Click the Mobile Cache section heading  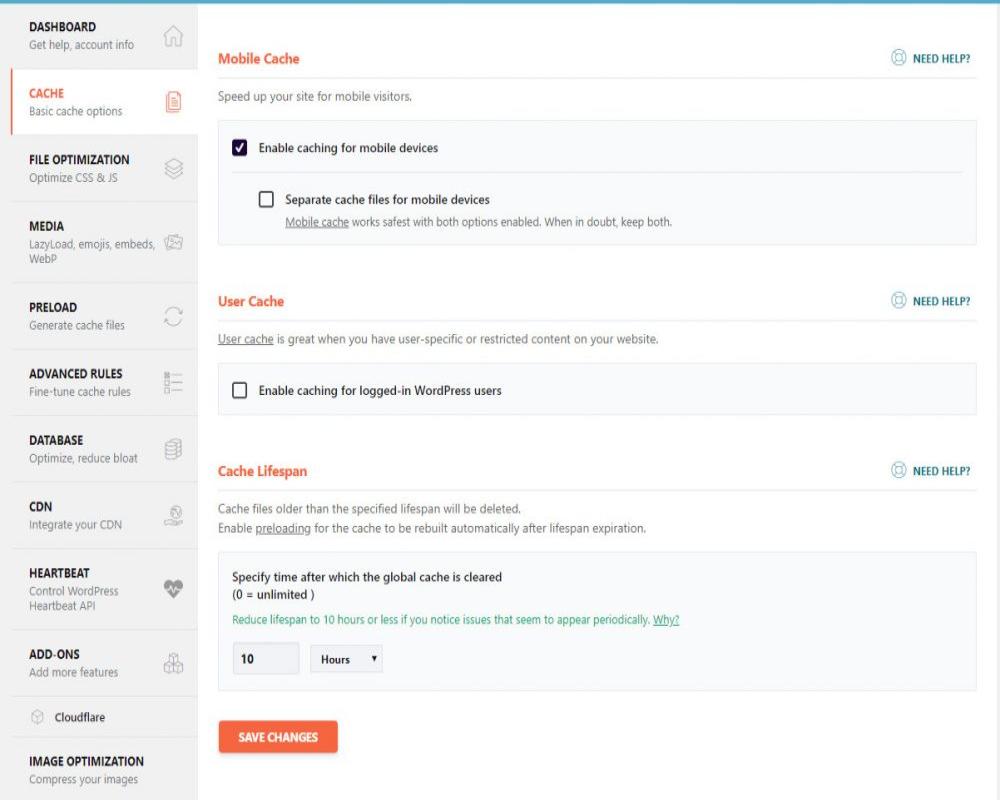258,59
